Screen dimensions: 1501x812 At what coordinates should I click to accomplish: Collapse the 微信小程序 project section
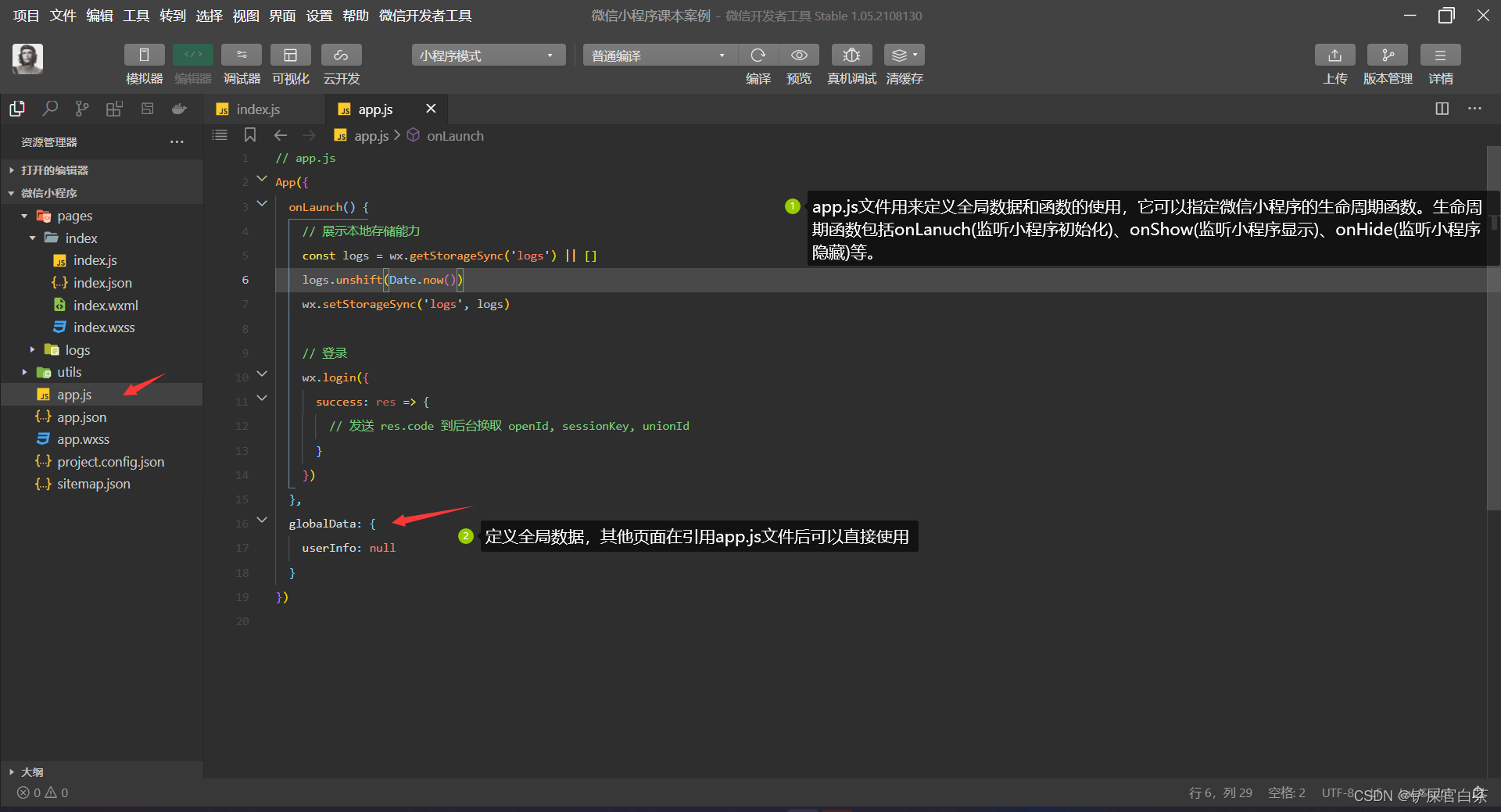(102, 193)
